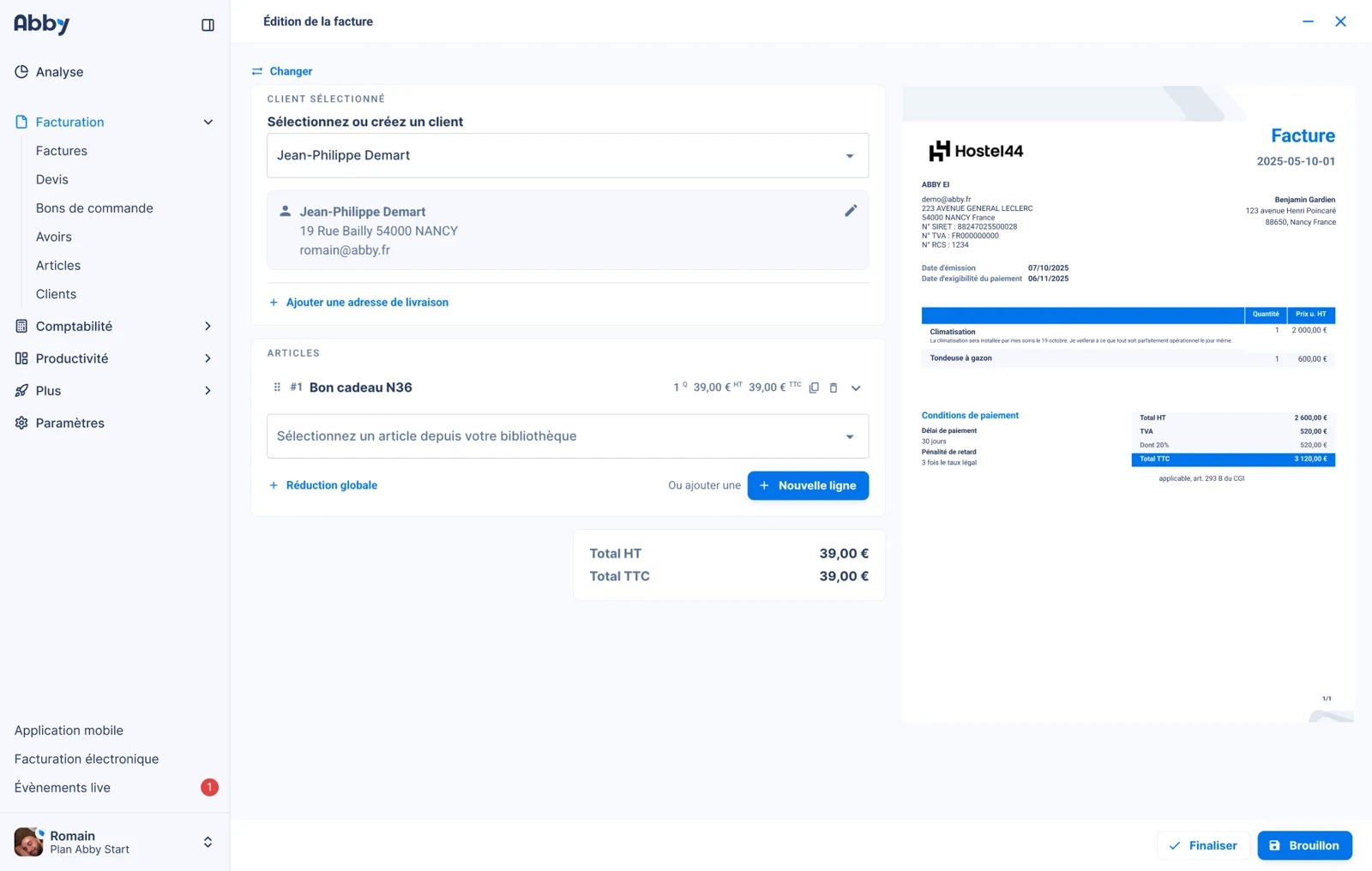Screen dimensions: 1372x871
Task: Open the client selection dropdown
Action: (568, 155)
